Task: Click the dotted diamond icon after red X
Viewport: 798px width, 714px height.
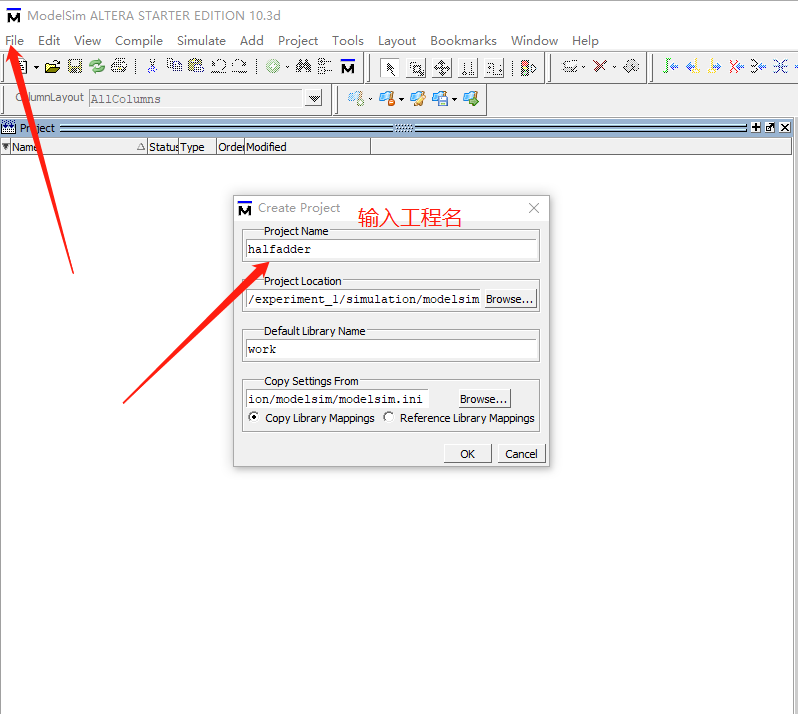Action: 631,66
